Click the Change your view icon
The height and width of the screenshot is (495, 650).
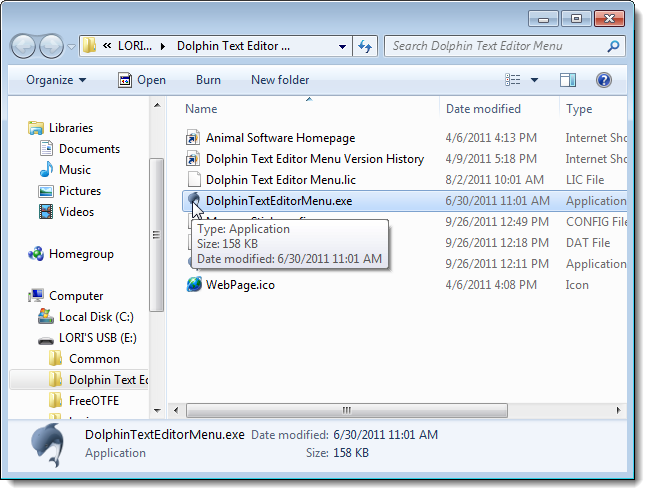pos(512,80)
